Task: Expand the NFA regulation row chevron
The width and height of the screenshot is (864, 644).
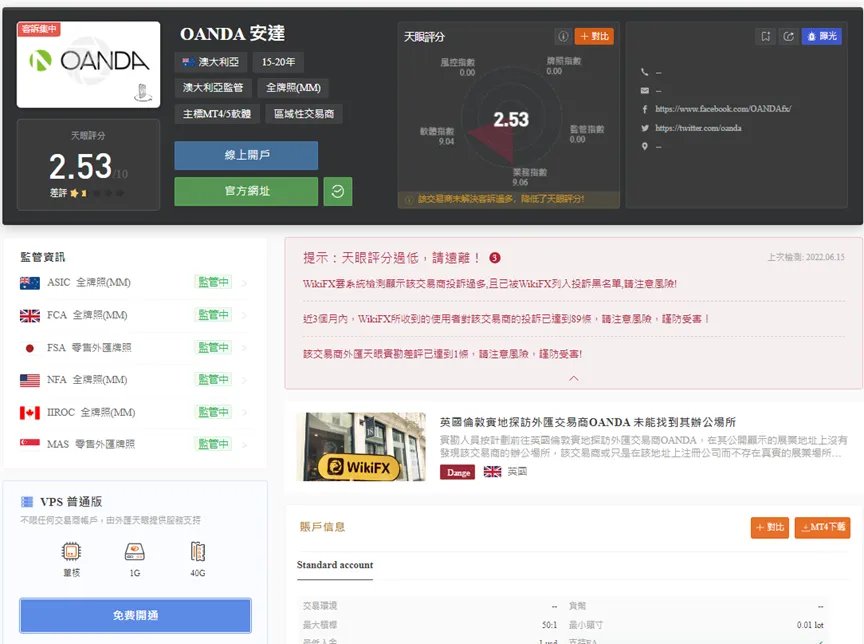Action: pos(245,380)
